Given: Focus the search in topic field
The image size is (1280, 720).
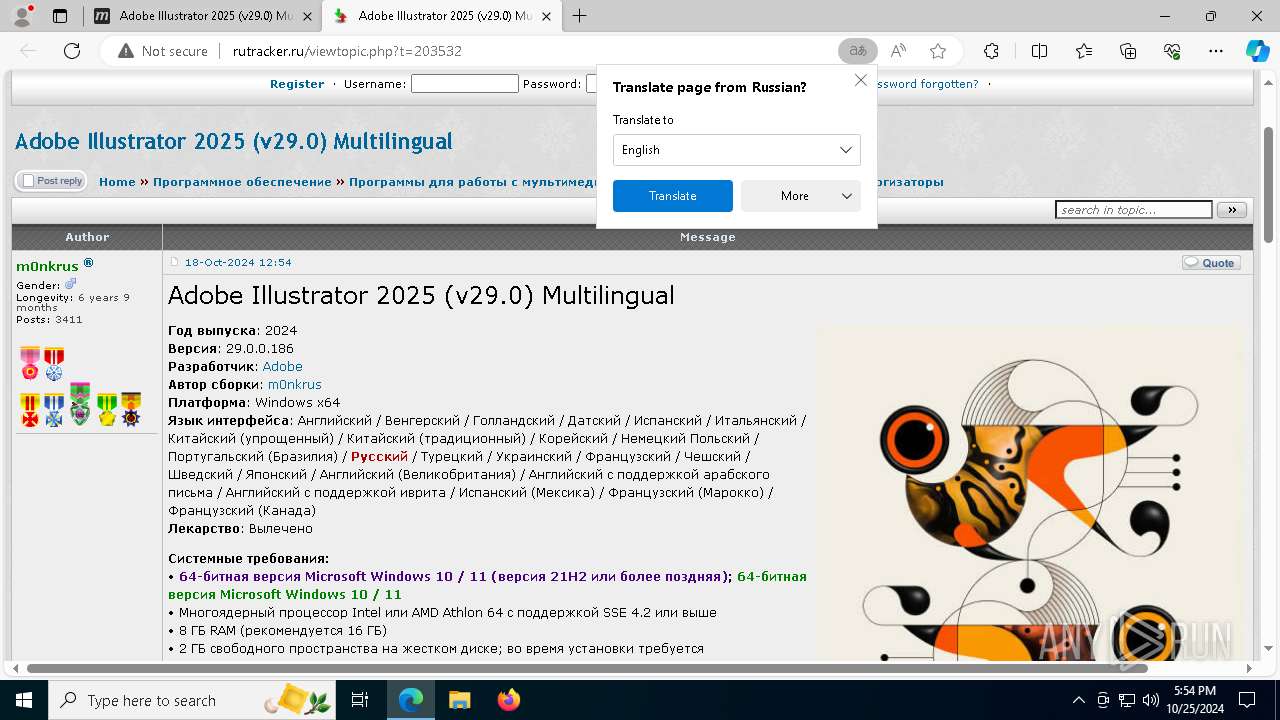Looking at the screenshot, I should pyautogui.click(x=1134, y=210).
